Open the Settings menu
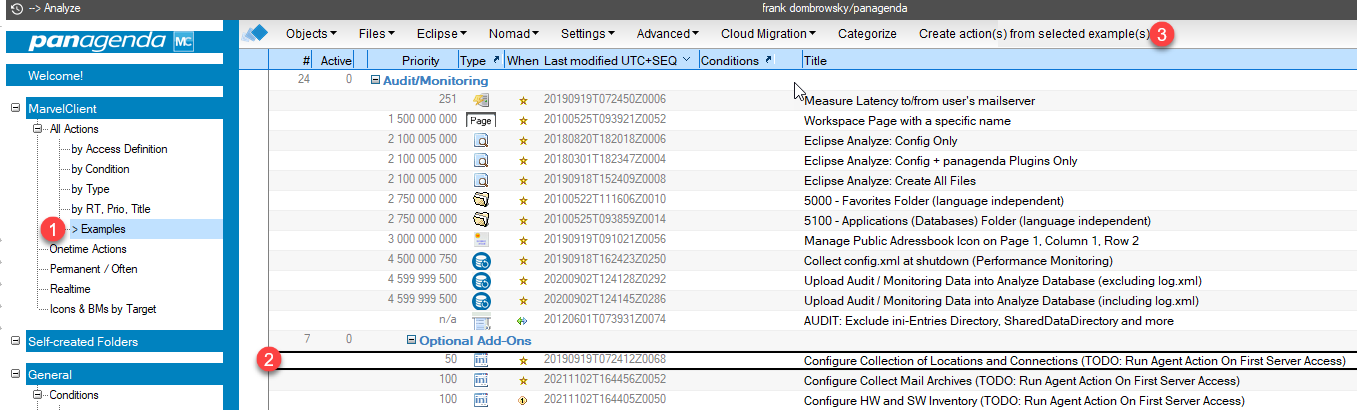The width and height of the screenshot is (1357, 410). coord(587,34)
